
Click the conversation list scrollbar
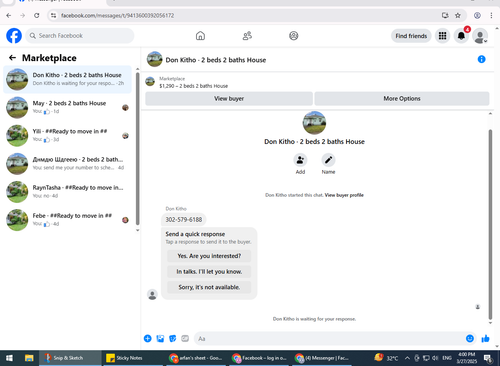[137, 150]
